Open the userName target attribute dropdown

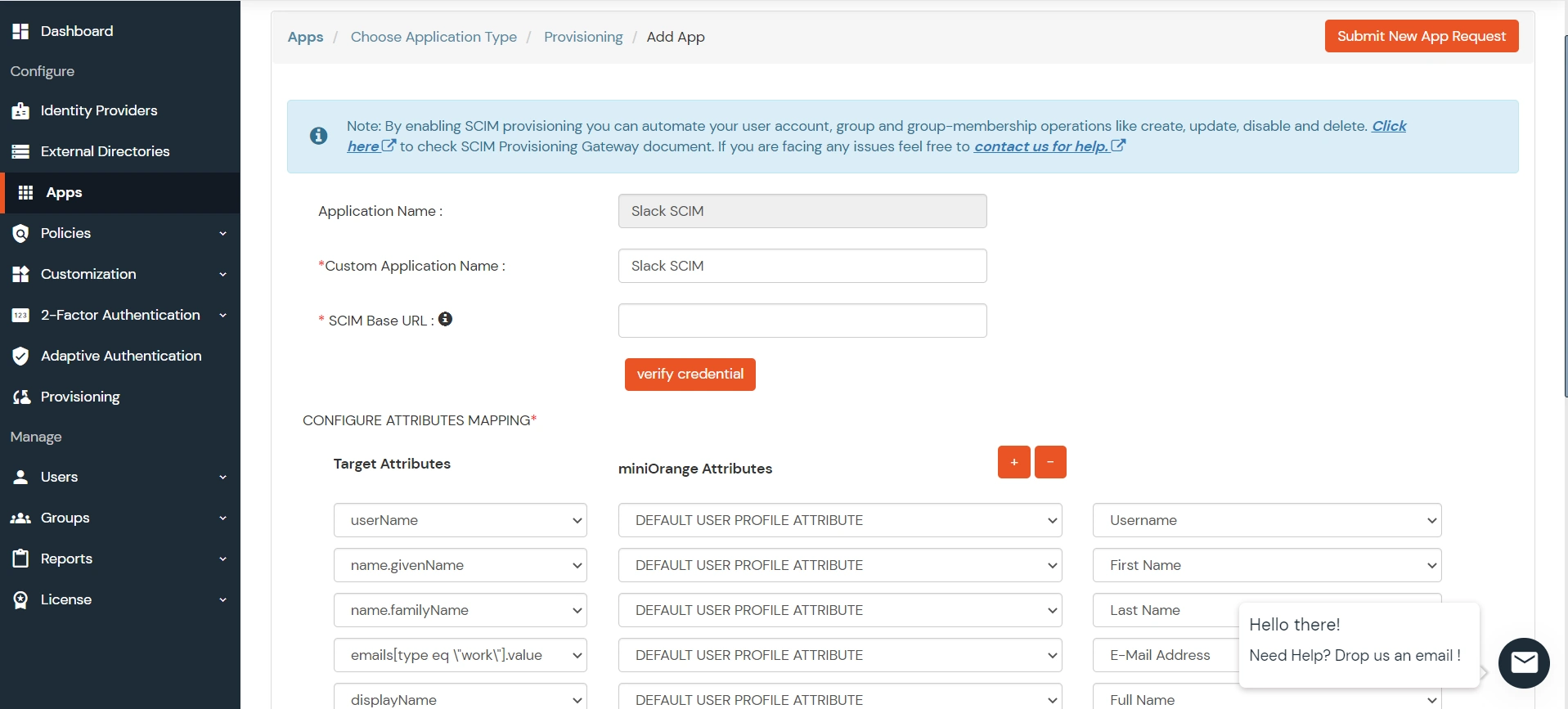click(x=461, y=520)
